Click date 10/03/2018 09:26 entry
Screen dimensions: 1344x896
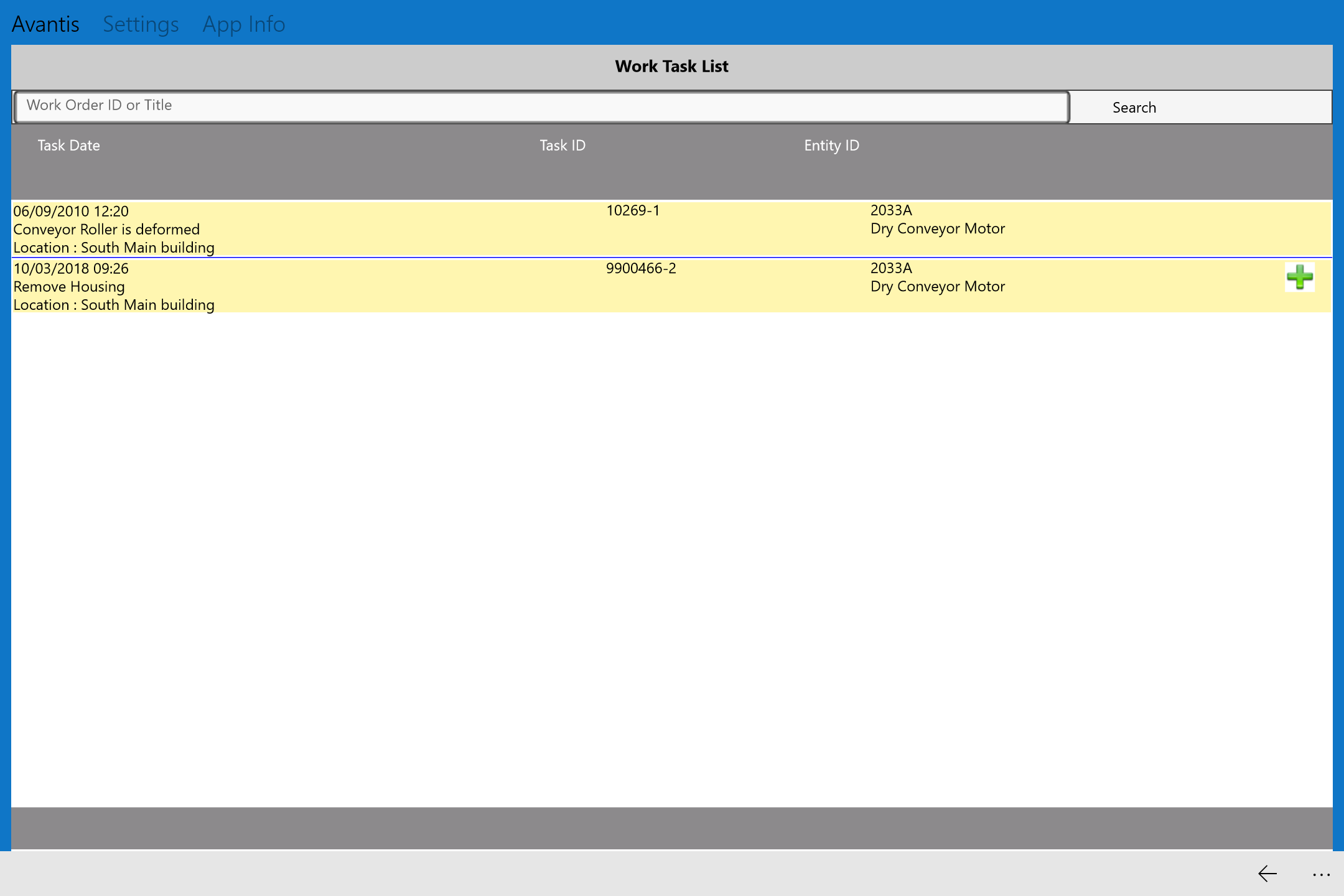[x=71, y=268]
